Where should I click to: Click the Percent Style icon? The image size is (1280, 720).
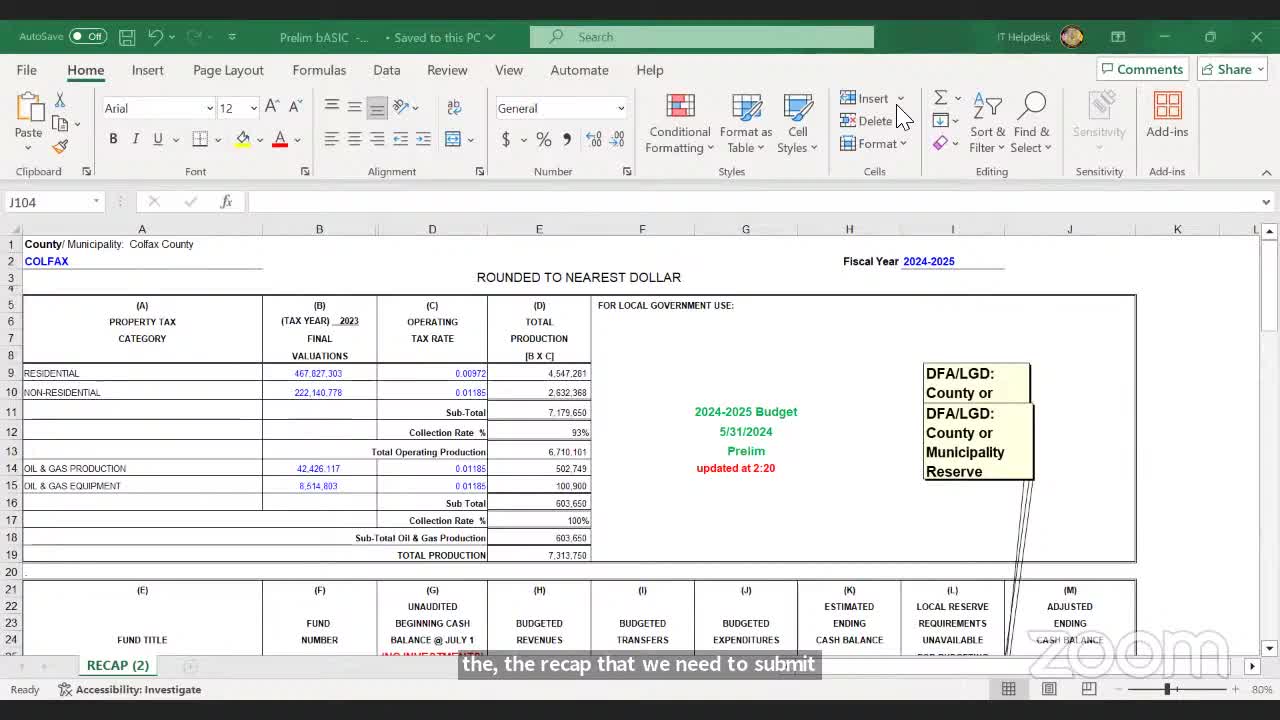543,139
